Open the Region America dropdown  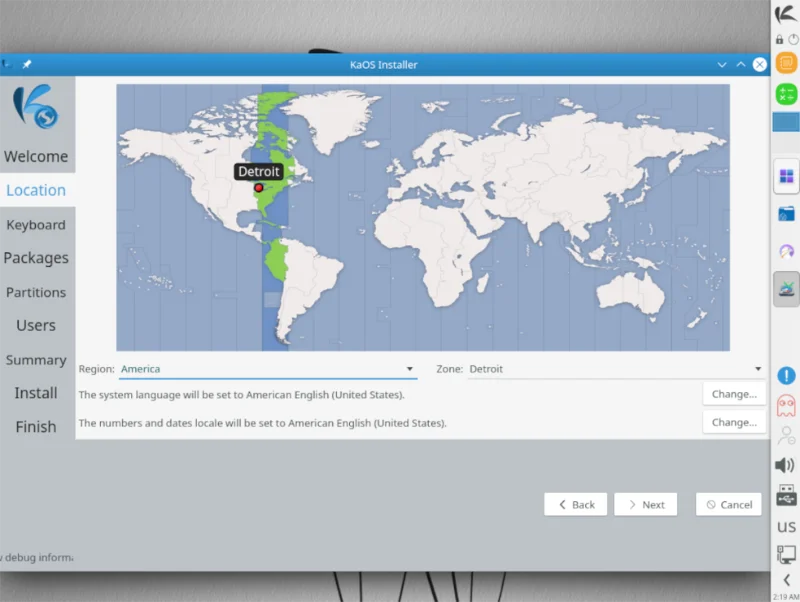point(268,369)
